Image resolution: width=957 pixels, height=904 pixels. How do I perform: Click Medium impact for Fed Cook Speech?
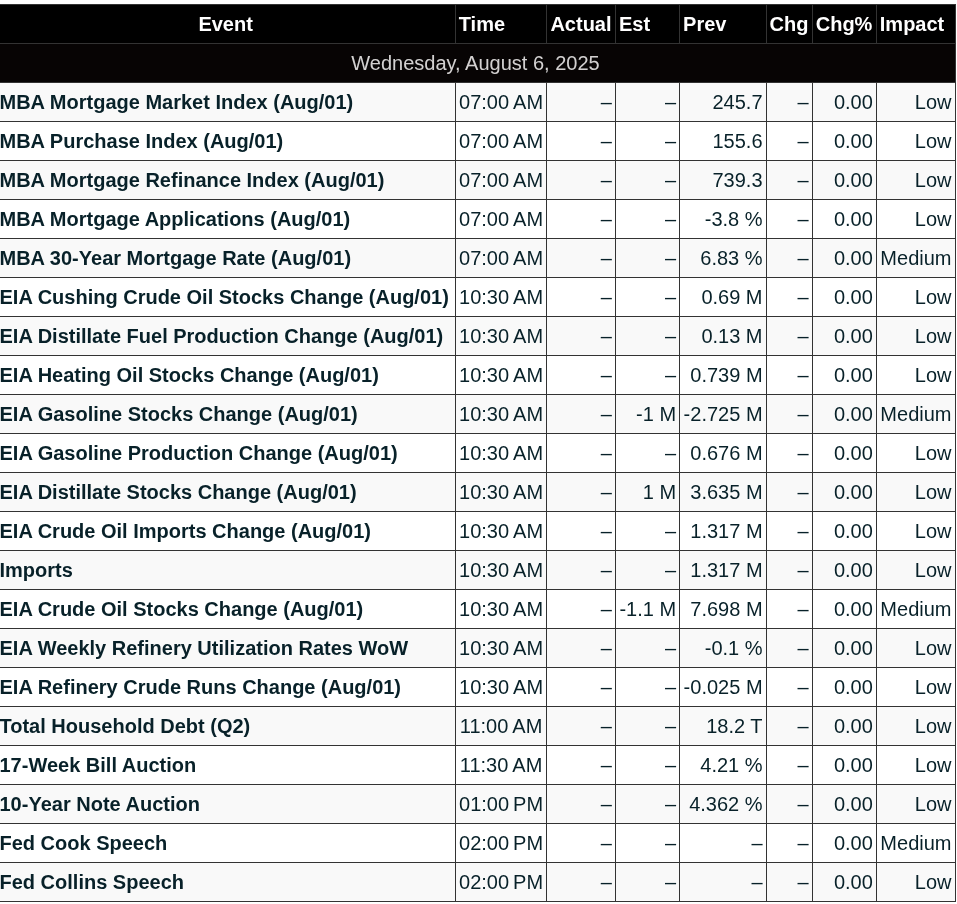pyautogui.click(x=915, y=844)
